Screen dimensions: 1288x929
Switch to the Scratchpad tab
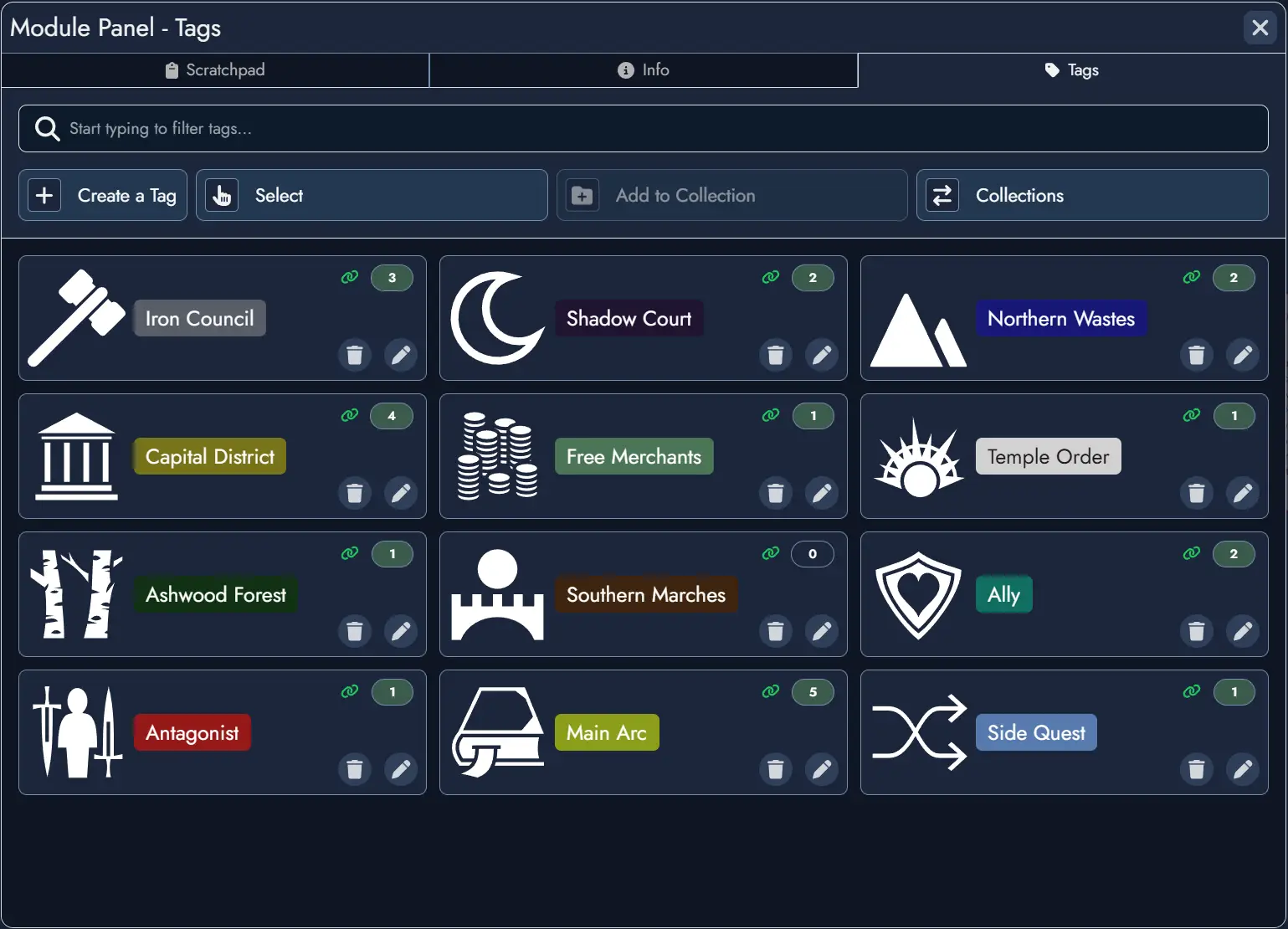tap(215, 69)
